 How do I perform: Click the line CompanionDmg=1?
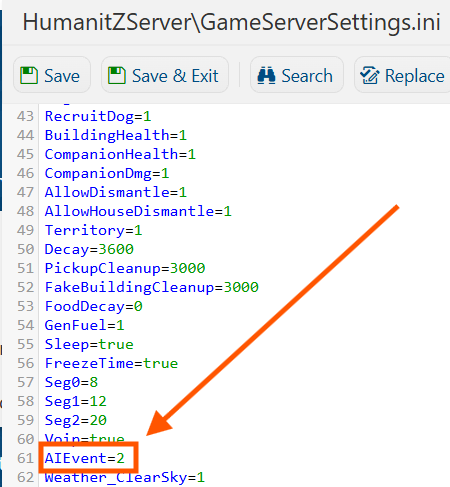coord(107,173)
